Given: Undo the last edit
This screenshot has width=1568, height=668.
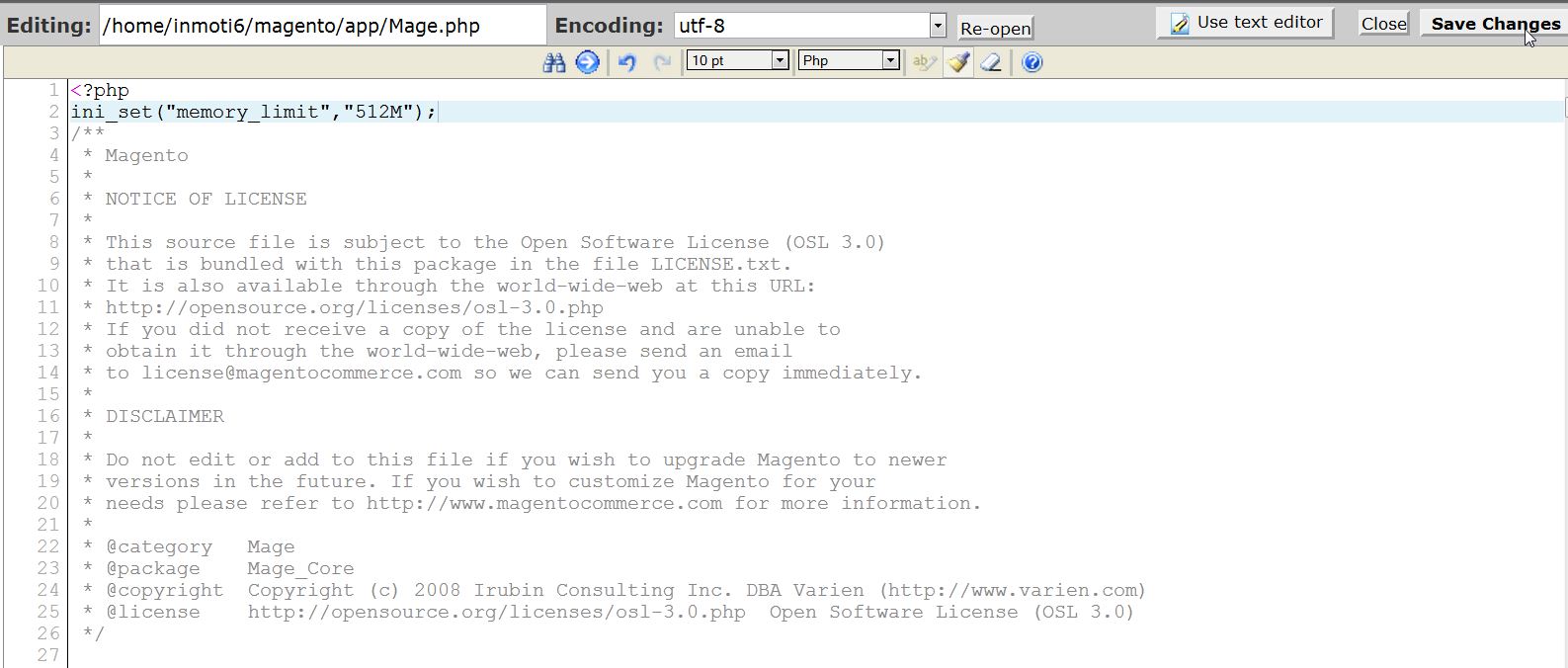Looking at the screenshot, I should pos(626,62).
